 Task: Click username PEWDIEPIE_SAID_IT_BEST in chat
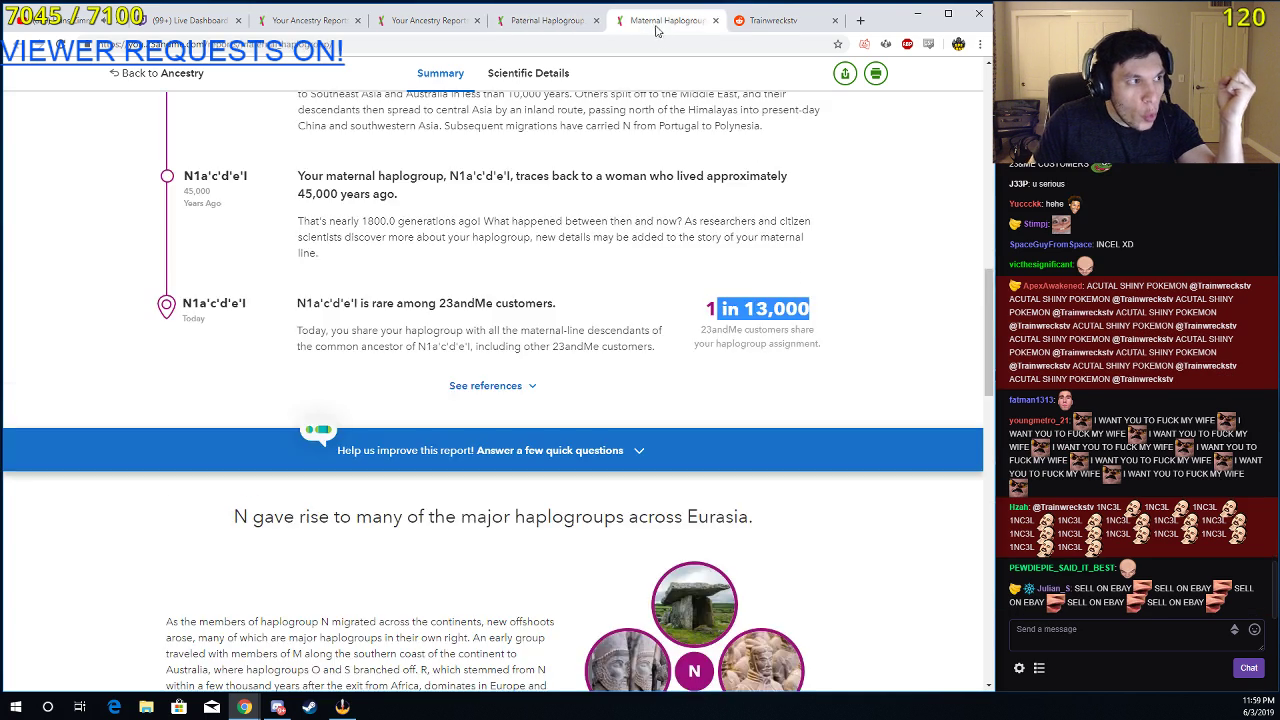(x=1062, y=568)
